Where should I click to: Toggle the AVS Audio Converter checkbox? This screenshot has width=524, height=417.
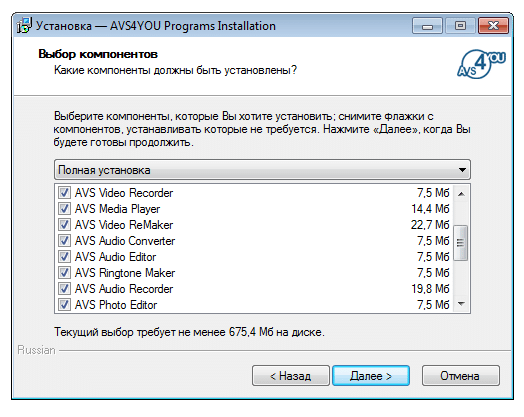pos(64,241)
